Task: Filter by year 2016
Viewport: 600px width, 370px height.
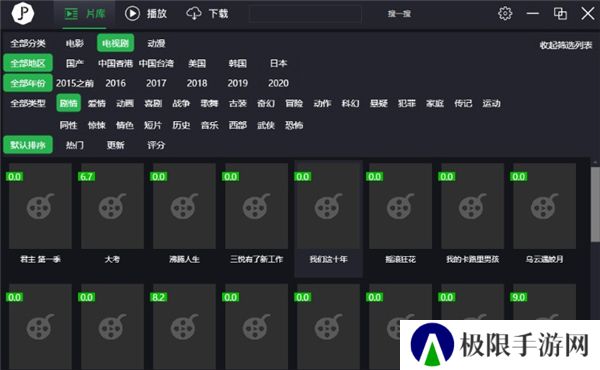Action: [x=116, y=83]
